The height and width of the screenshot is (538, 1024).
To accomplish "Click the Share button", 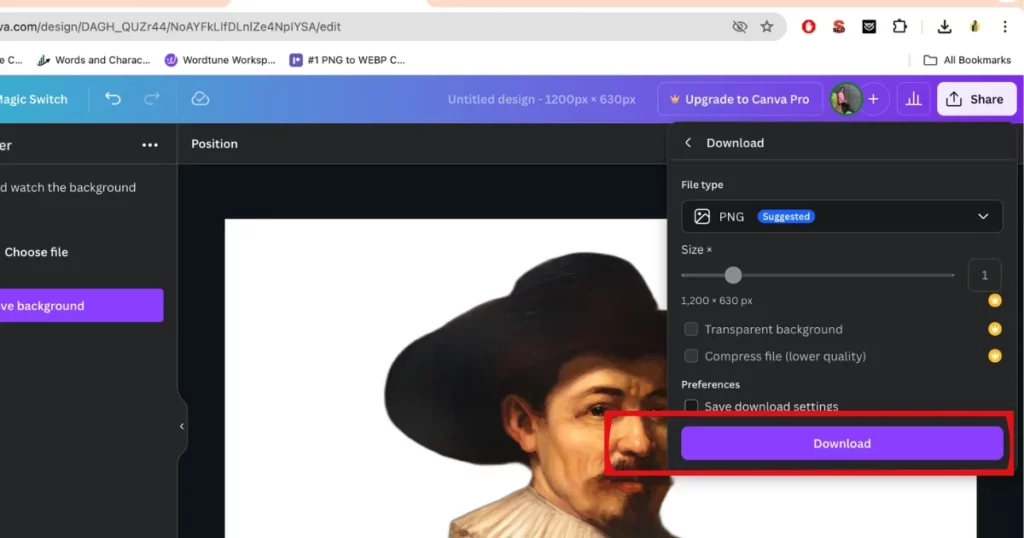I will [977, 99].
